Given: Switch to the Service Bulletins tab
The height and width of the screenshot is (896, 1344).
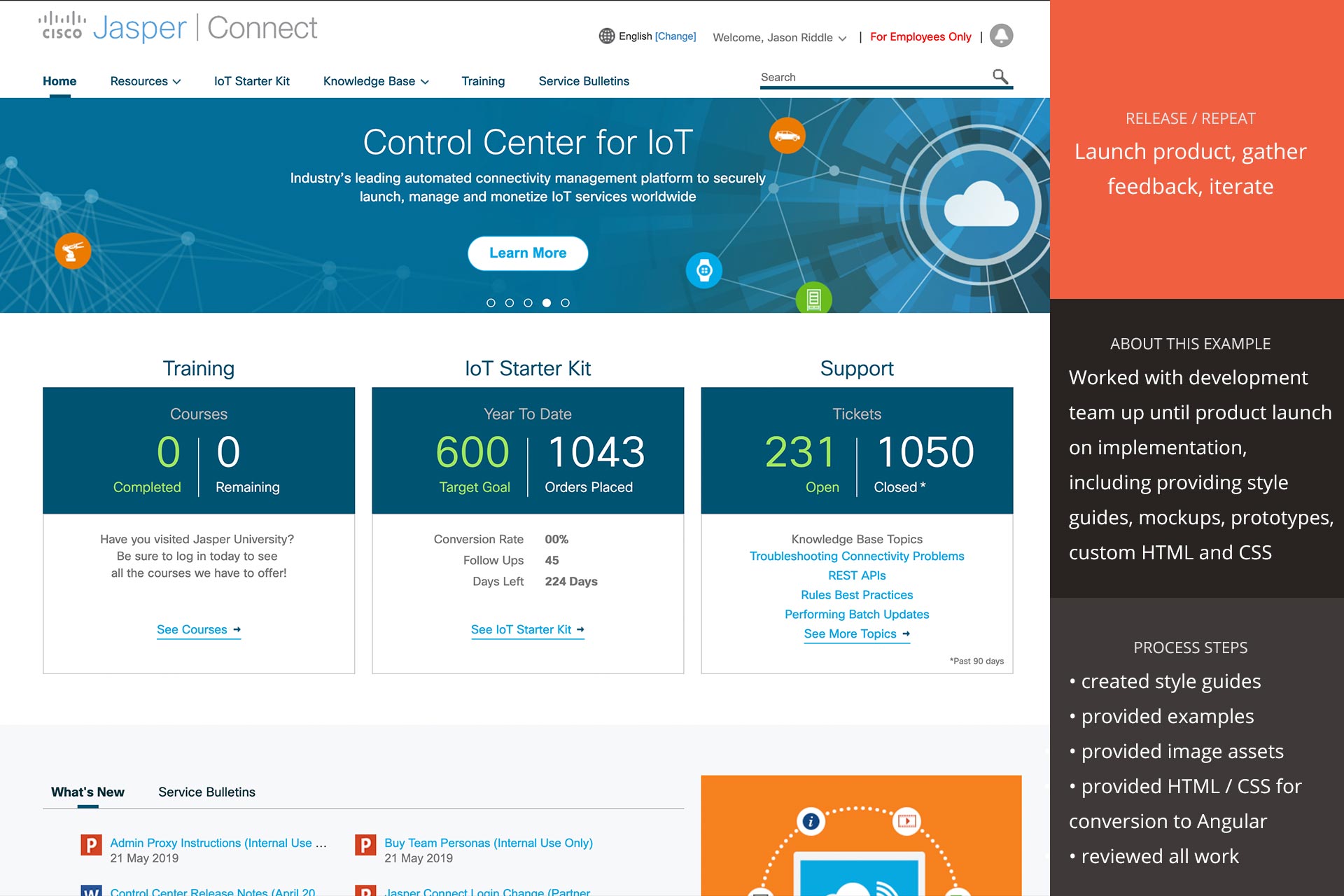Looking at the screenshot, I should [x=206, y=792].
